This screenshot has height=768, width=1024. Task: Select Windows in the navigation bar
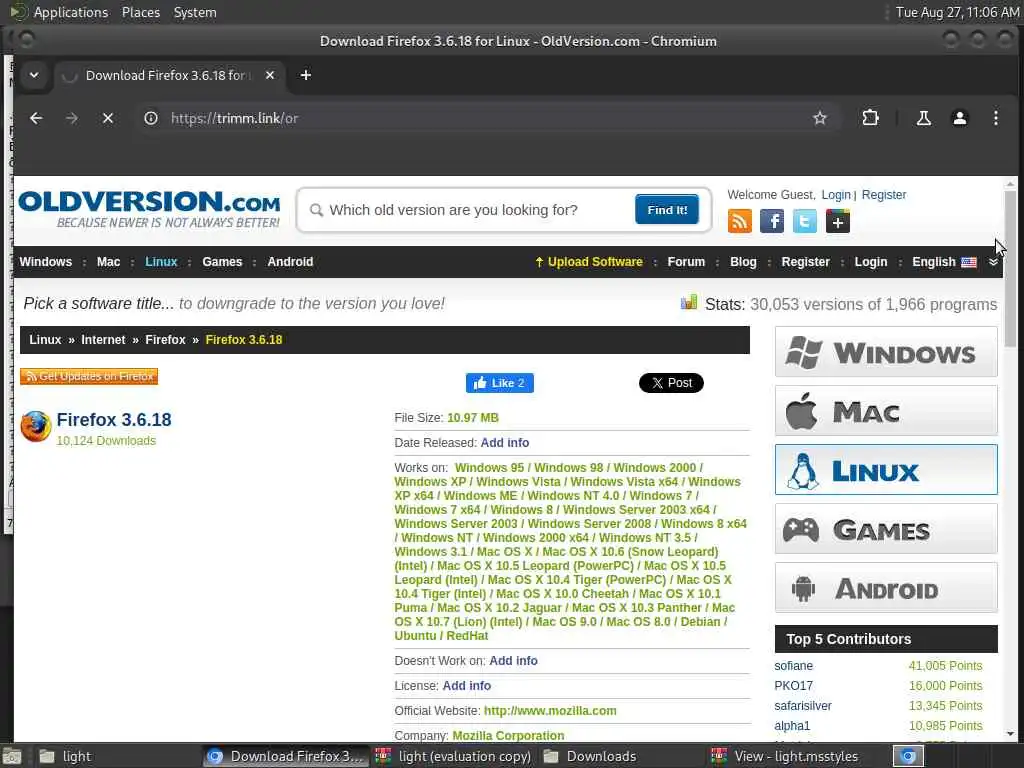pos(46,262)
